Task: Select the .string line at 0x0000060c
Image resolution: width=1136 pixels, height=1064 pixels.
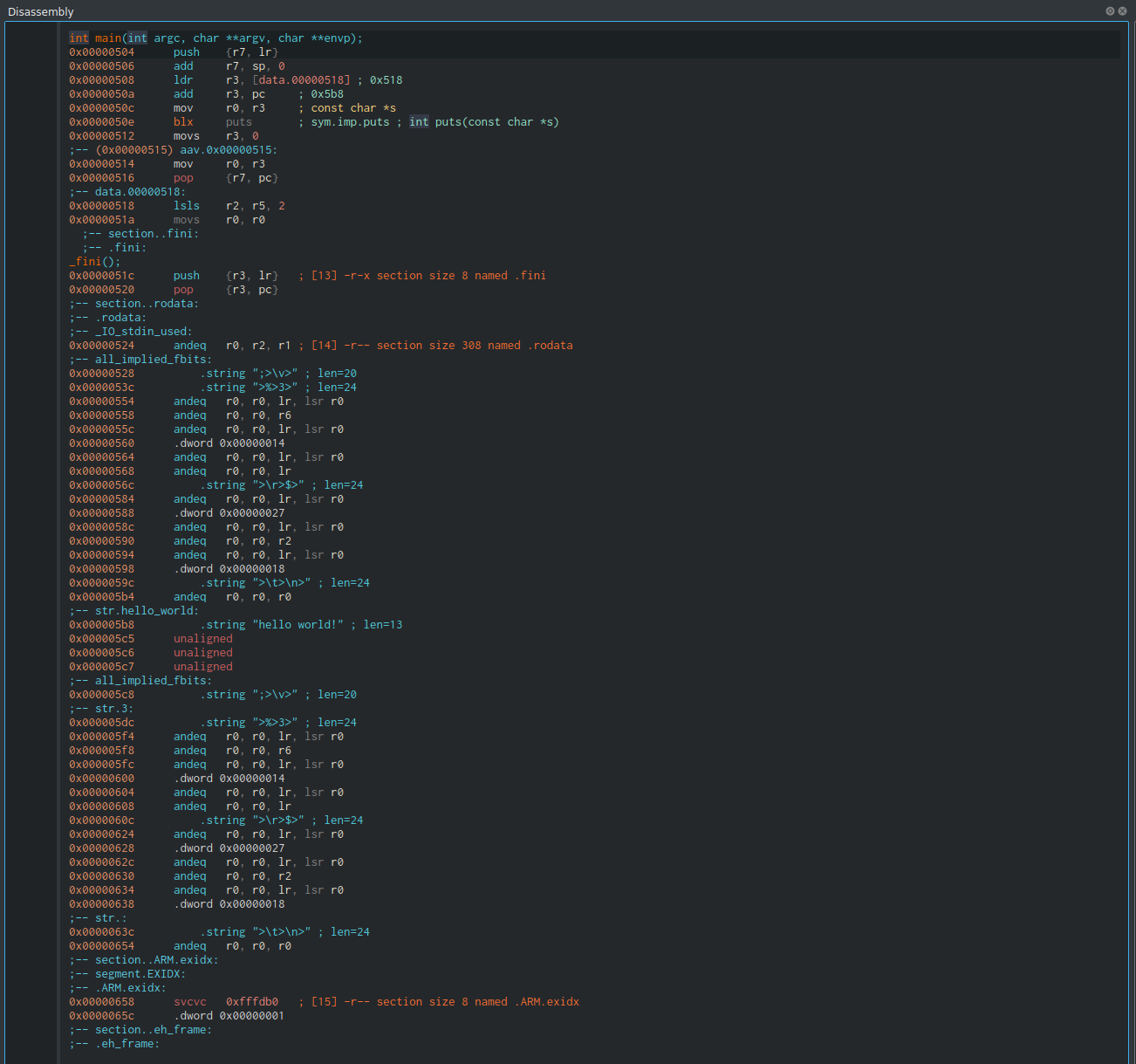Action: point(216,820)
